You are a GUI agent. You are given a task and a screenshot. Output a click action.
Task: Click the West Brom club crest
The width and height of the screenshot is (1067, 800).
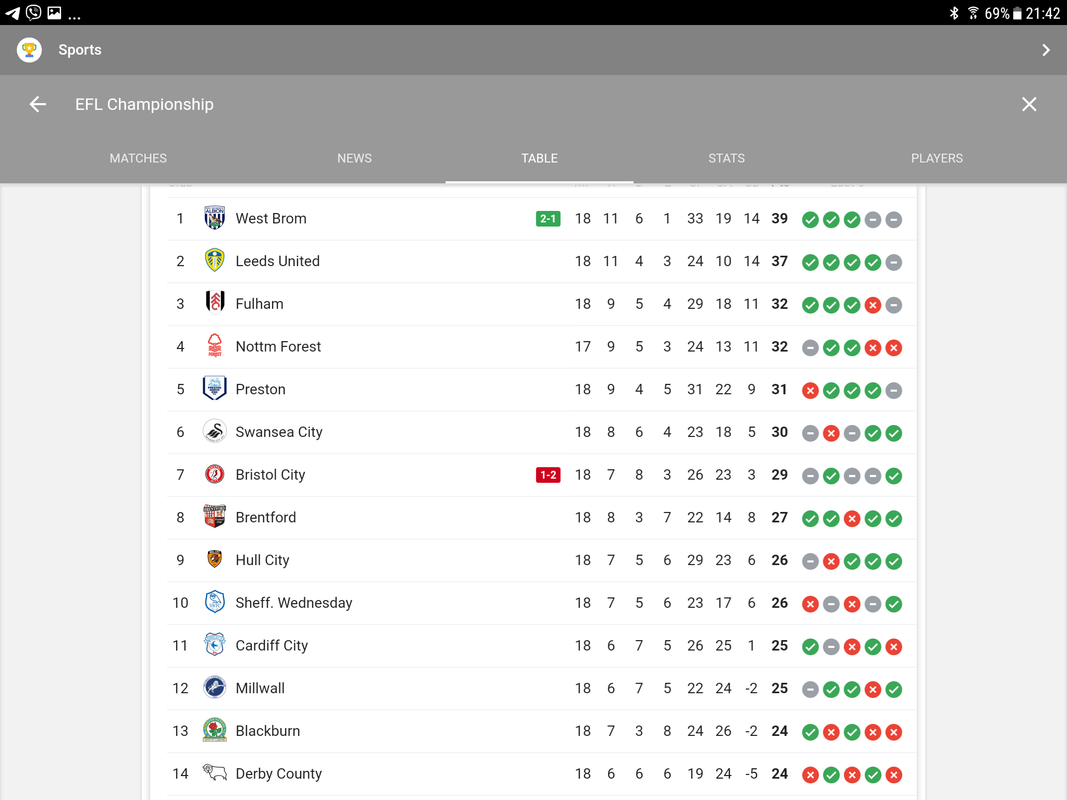pos(214,218)
